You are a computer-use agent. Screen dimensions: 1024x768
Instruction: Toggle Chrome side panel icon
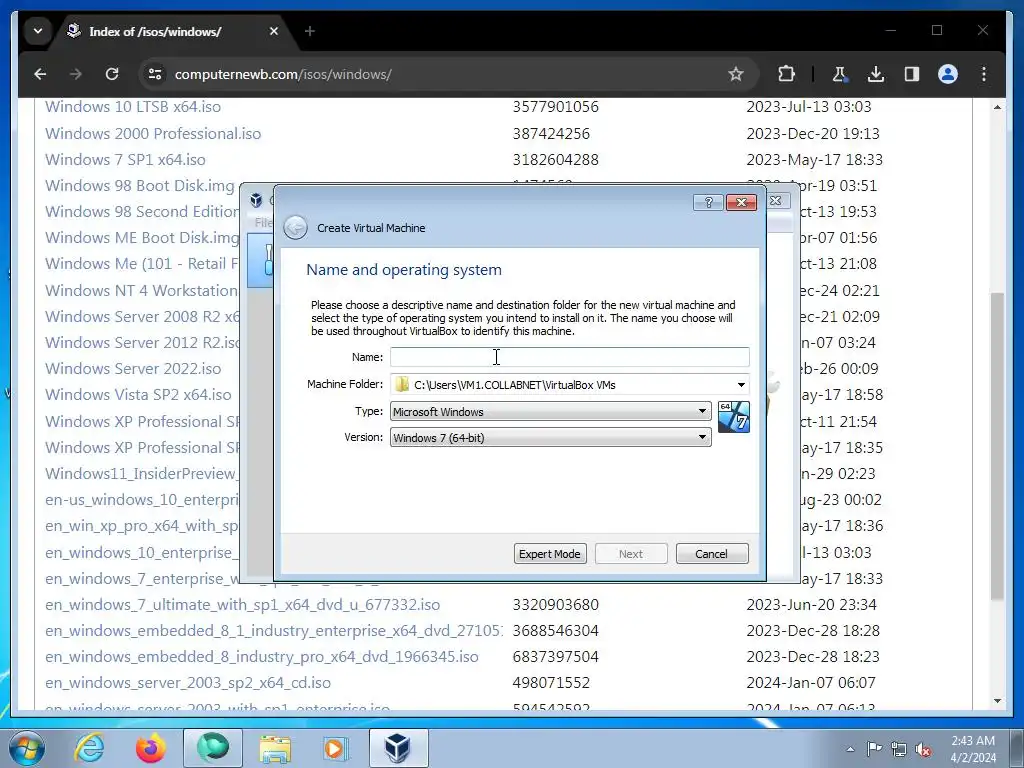[912, 74]
